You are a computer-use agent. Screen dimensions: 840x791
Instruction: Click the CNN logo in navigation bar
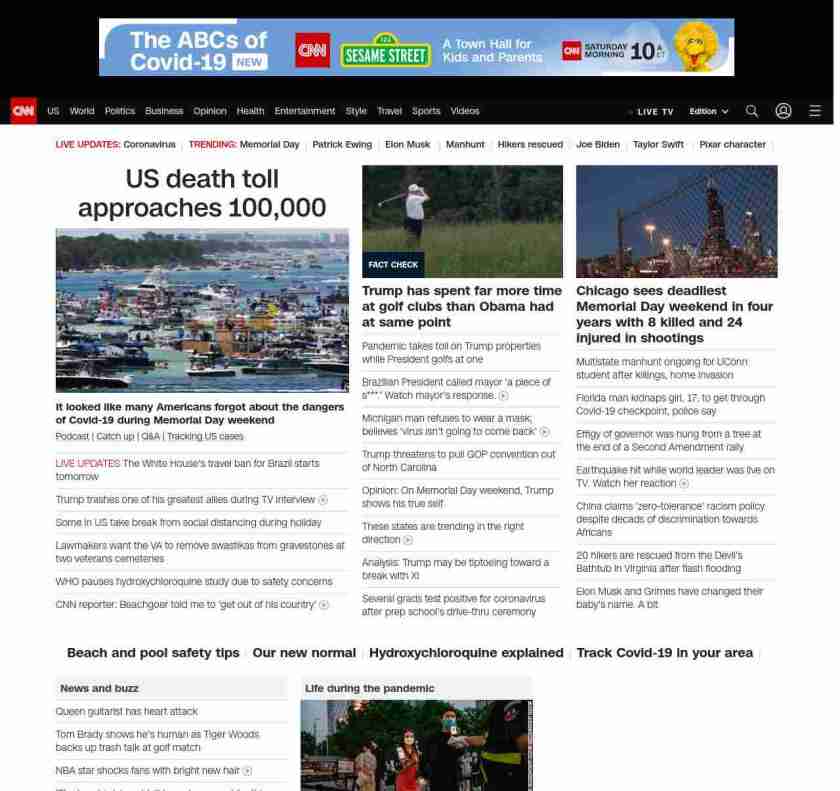(x=23, y=111)
